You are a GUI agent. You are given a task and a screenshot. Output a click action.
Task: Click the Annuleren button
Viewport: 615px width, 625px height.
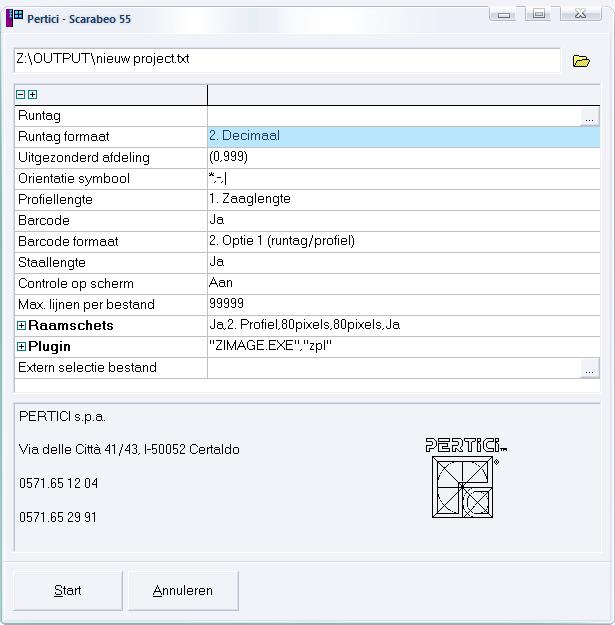[183, 591]
